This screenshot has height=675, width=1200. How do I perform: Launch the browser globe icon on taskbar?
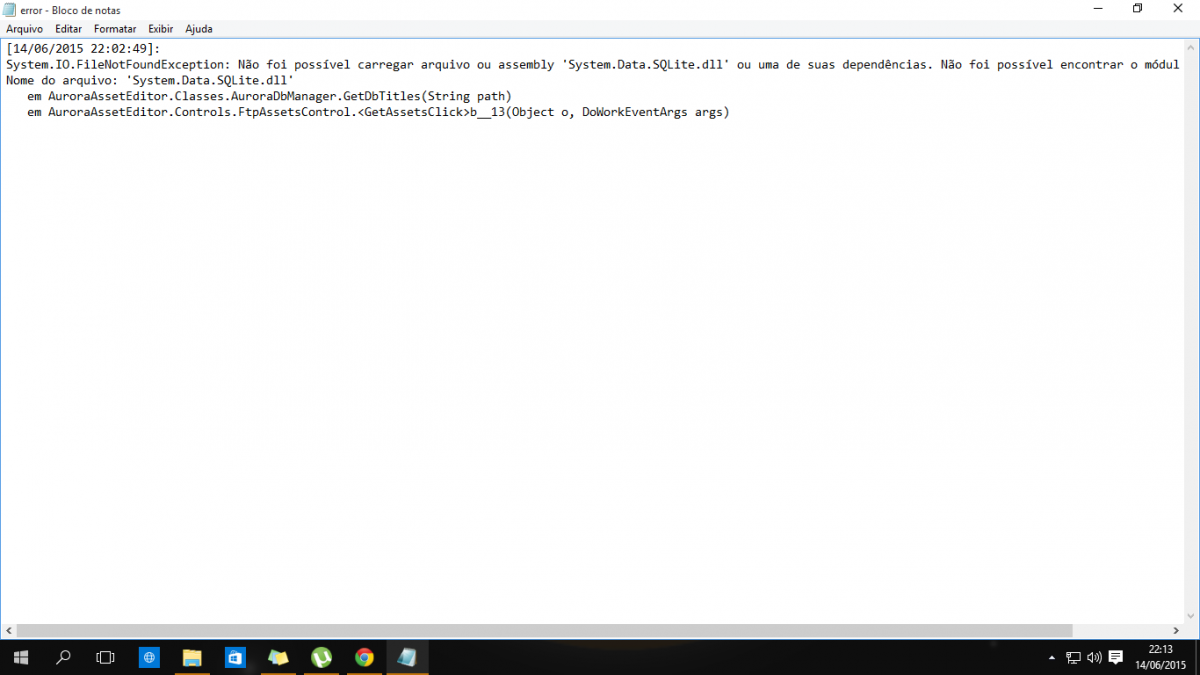point(150,658)
